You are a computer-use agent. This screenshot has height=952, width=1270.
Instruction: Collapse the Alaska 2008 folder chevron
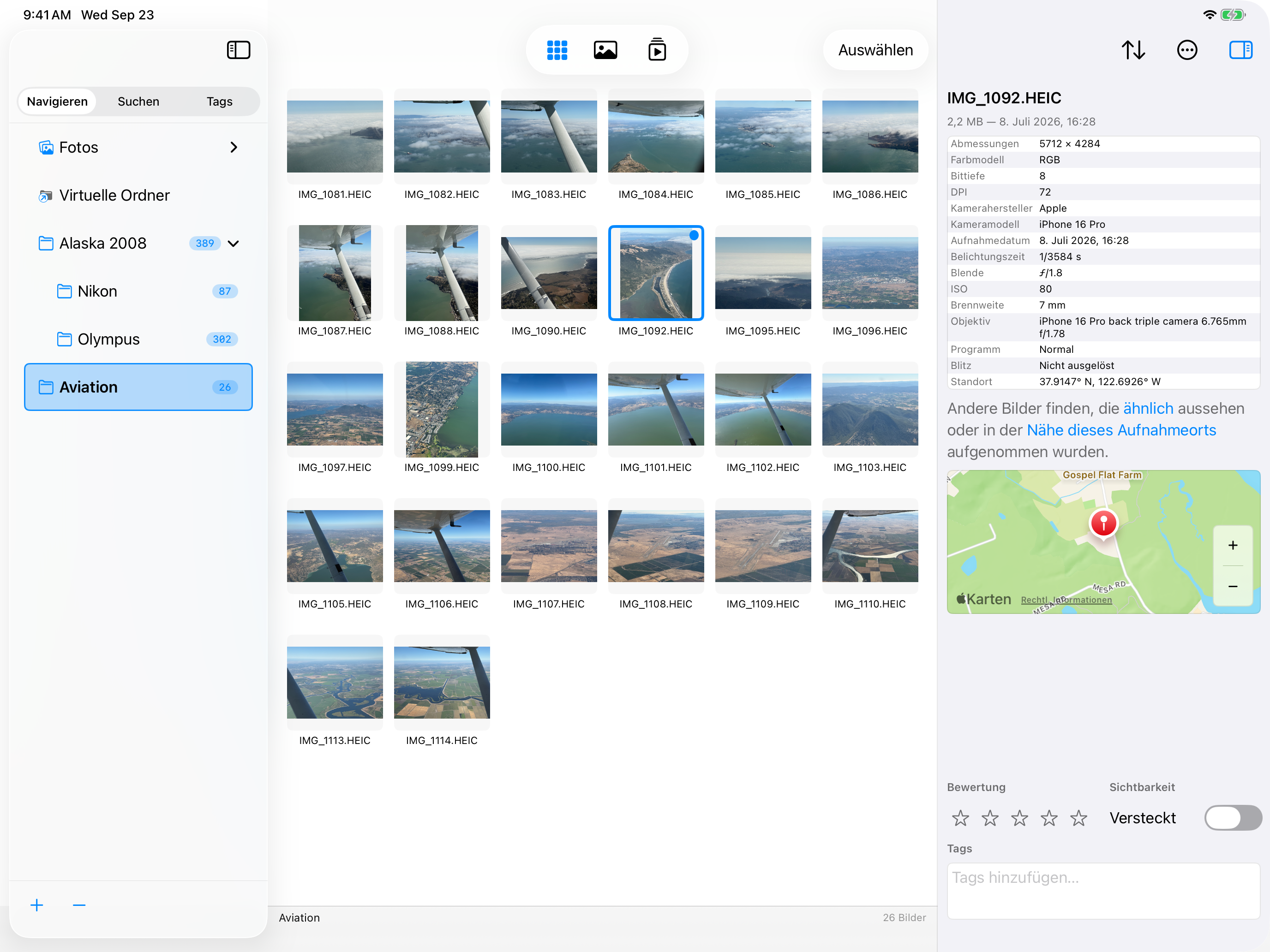(x=233, y=244)
